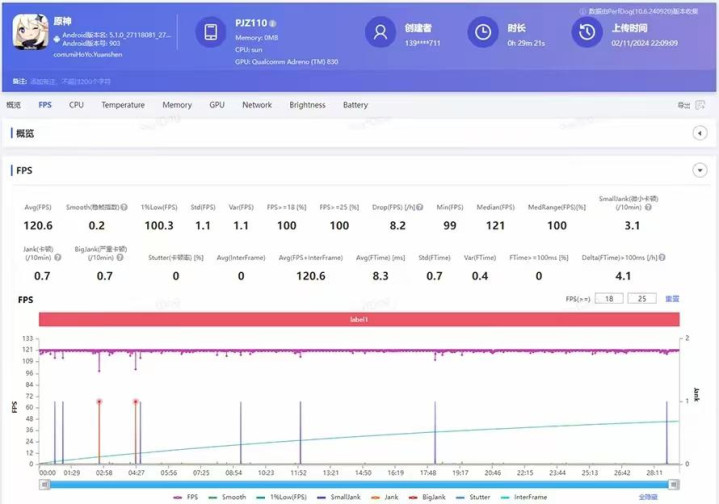Toggle the InterFrame legend series
719x504 pixels.
(526, 497)
